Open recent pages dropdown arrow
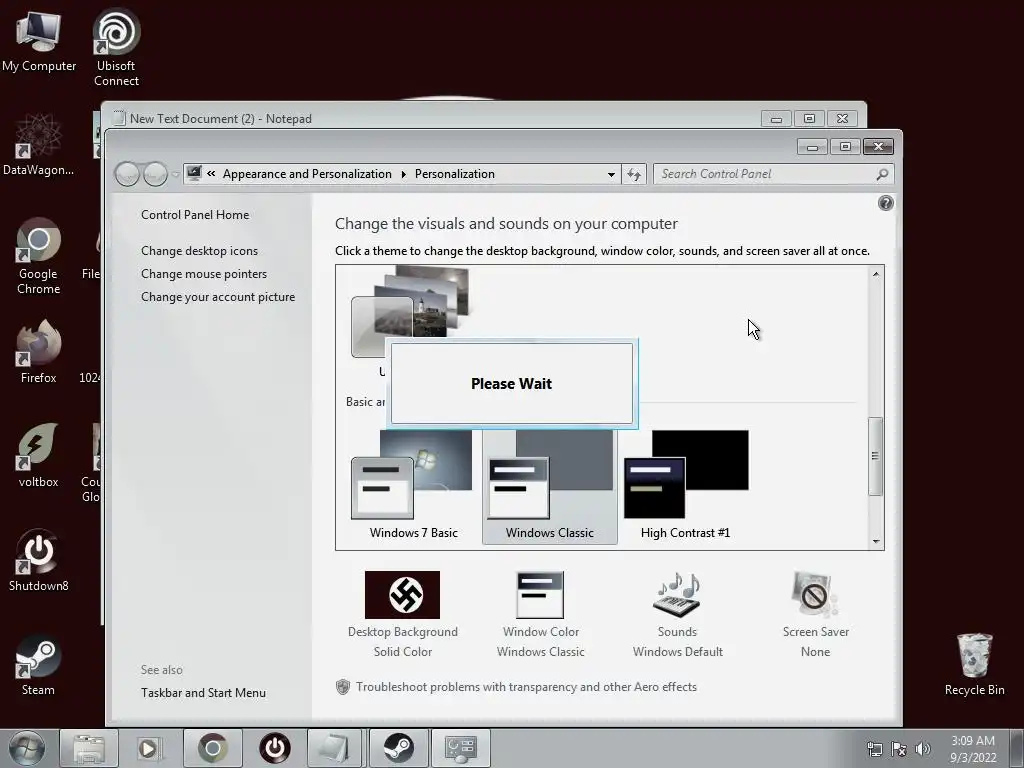 tap(175, 174)
